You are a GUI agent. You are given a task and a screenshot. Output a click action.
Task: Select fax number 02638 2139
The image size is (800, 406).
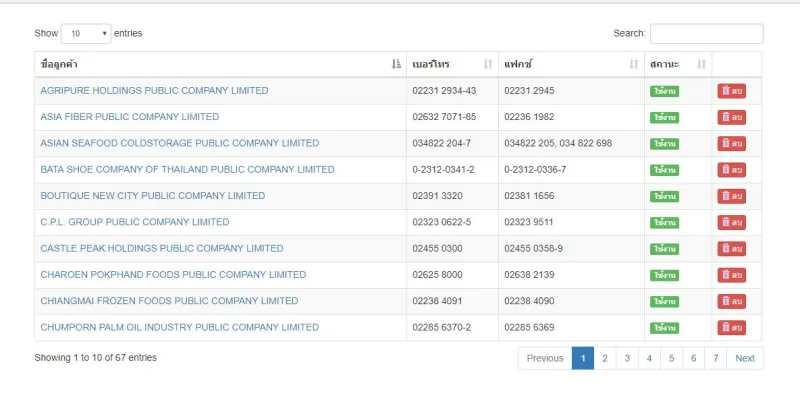pos(529,274)
